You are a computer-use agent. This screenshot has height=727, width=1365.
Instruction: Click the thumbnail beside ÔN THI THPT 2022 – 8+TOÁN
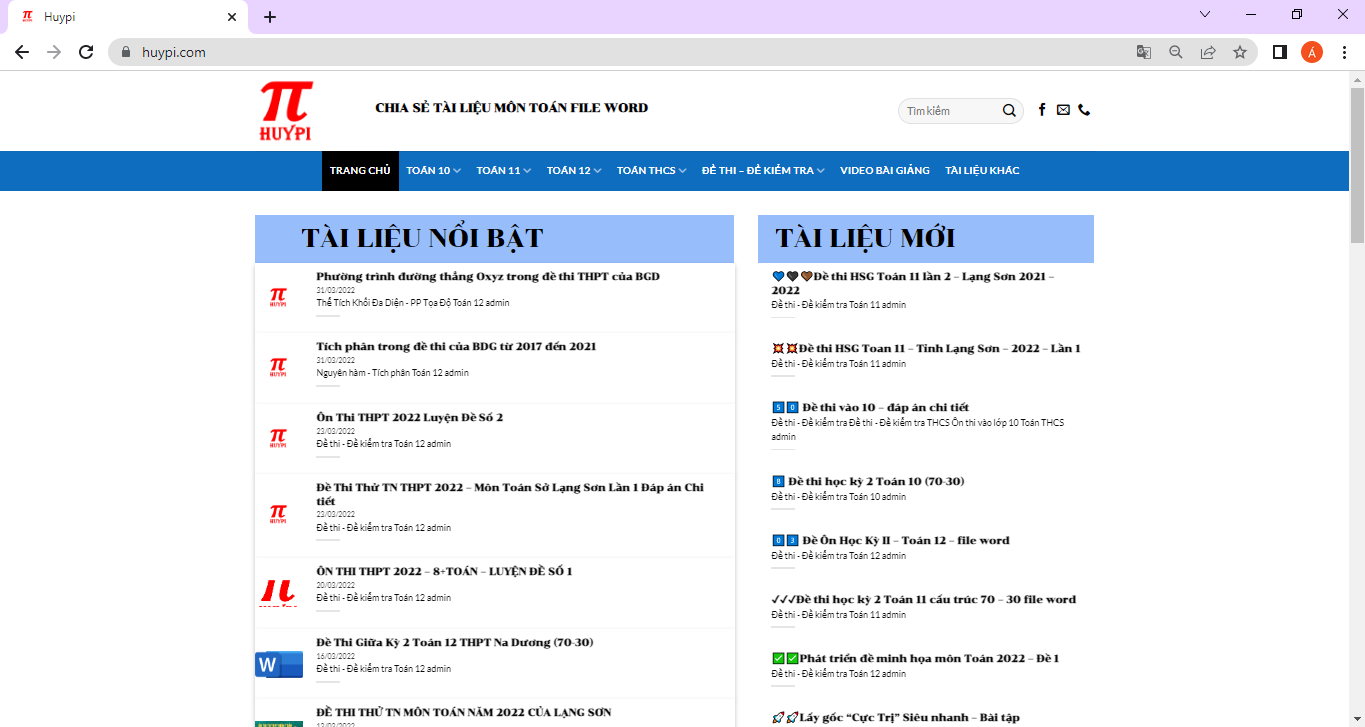click(x=279, y=592)
